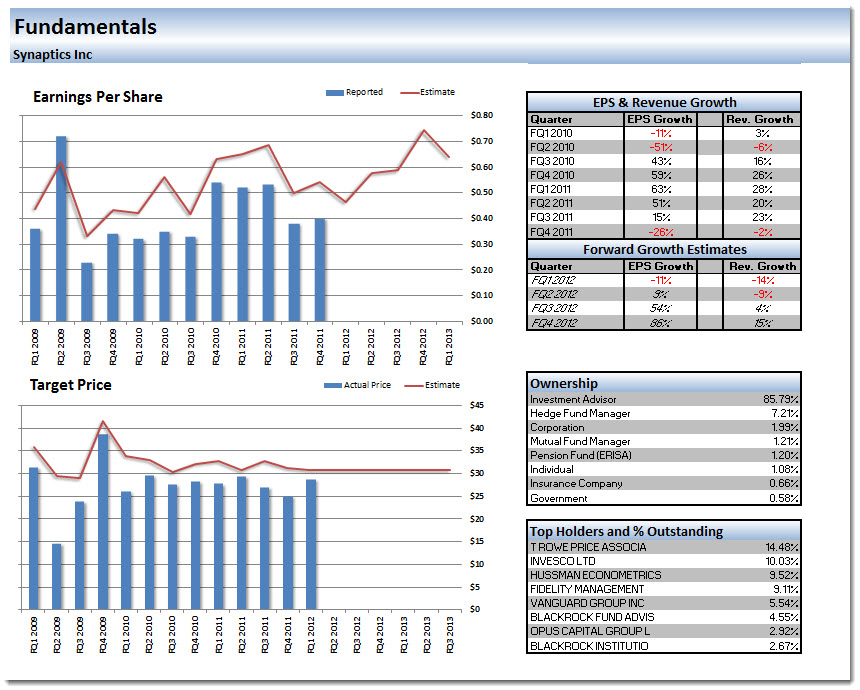The width and height of the screenshot is (860, 690).
Task: Select HUSSMAN ECONOMETRICS holder row
Action: click(664, 575)
